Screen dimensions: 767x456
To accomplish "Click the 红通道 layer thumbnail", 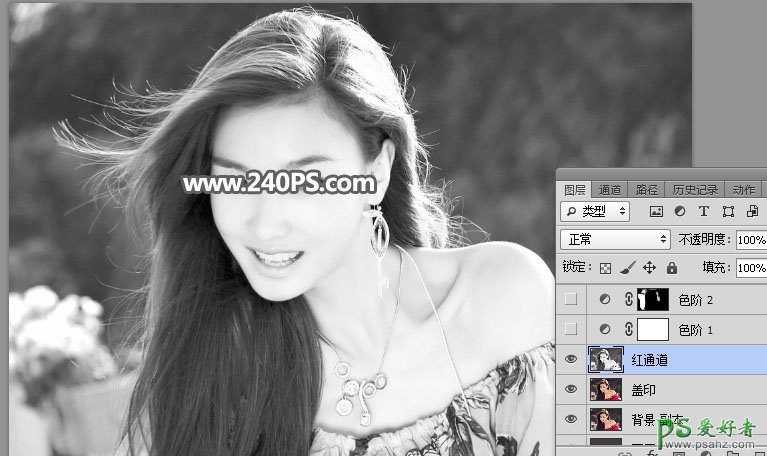I will point(606,359).
